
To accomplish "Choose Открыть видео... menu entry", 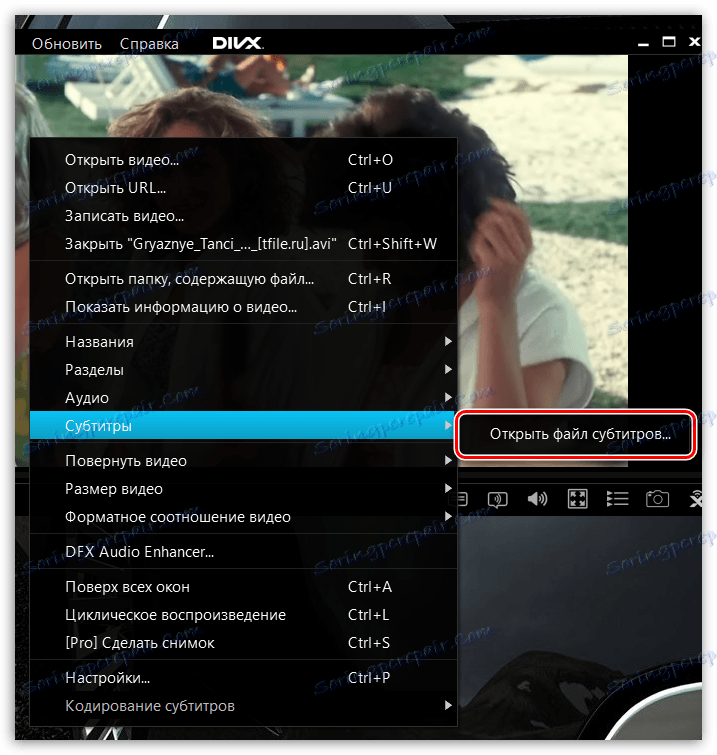I will [243, 160].
